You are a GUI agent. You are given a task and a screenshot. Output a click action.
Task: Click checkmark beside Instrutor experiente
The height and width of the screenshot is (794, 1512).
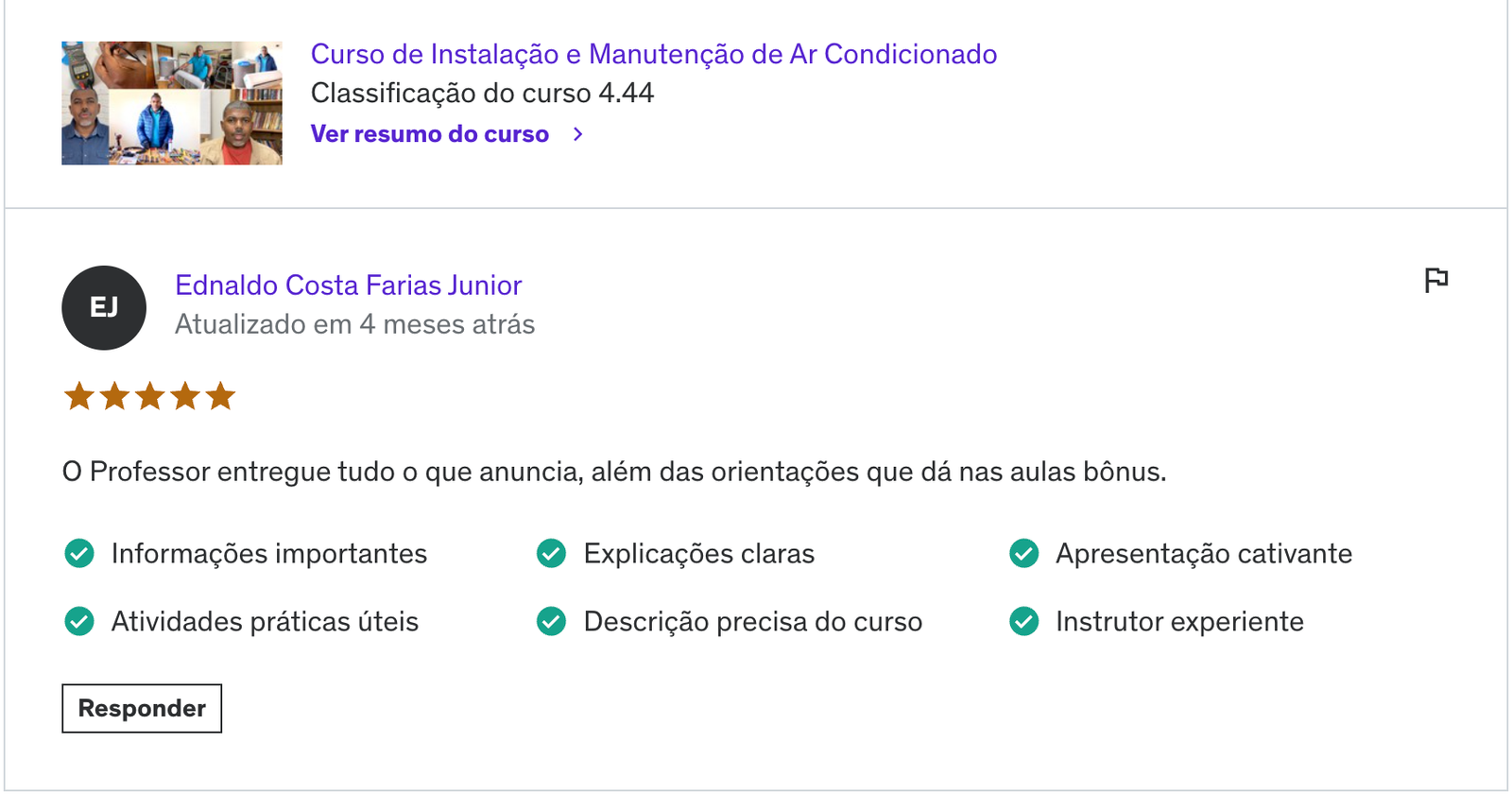click(x=1023, y=621)
